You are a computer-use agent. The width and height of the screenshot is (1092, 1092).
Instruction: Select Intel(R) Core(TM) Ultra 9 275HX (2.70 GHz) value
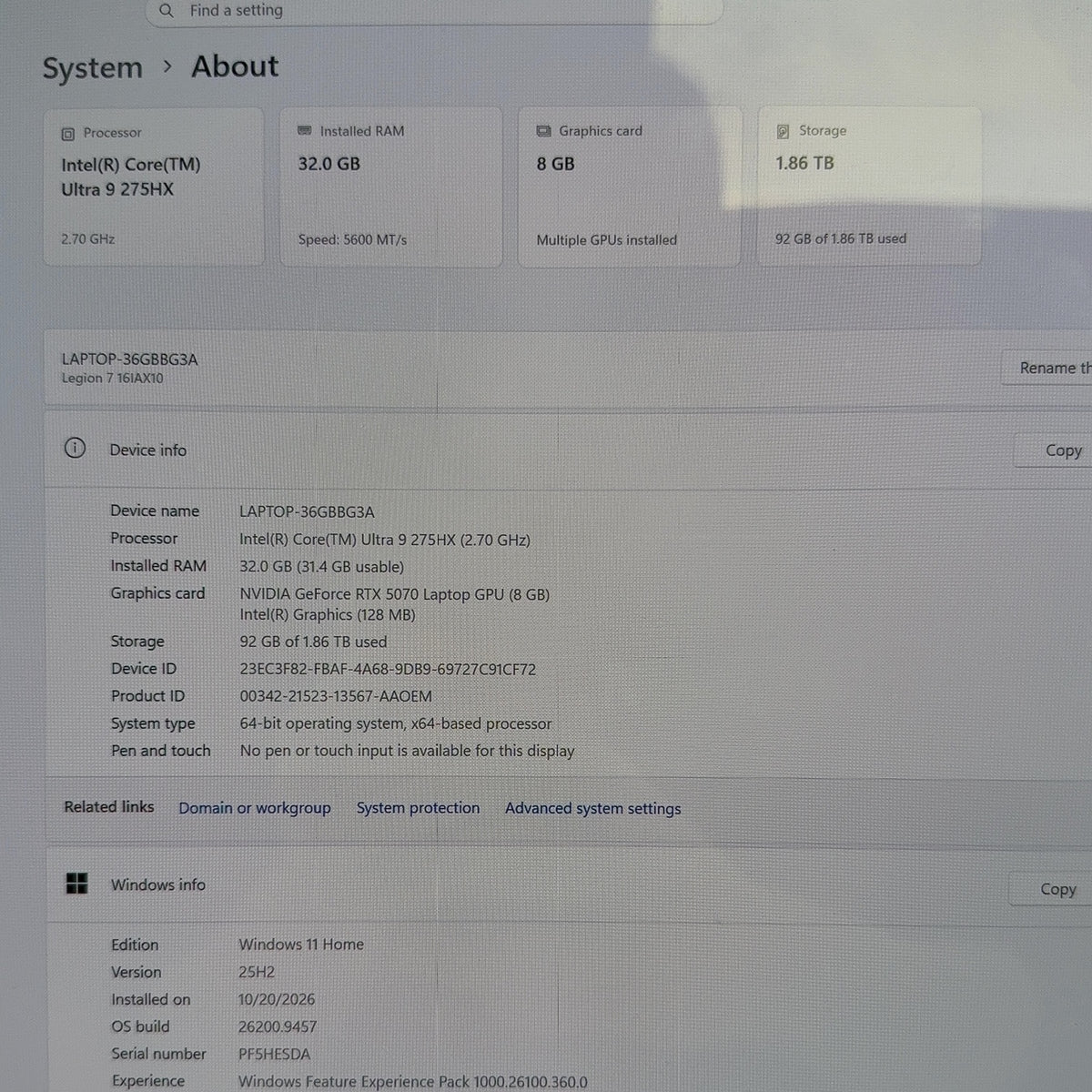pyautogui.click(x=385, y=540)
